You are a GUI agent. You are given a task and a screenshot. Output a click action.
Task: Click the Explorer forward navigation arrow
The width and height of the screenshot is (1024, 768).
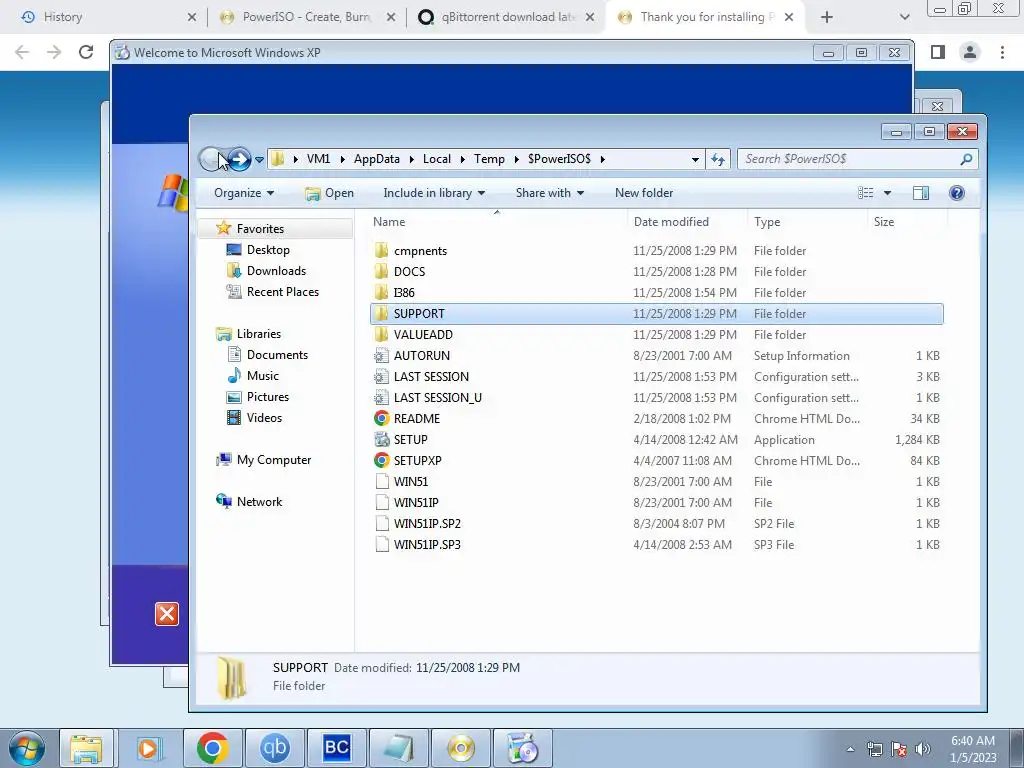239,159
